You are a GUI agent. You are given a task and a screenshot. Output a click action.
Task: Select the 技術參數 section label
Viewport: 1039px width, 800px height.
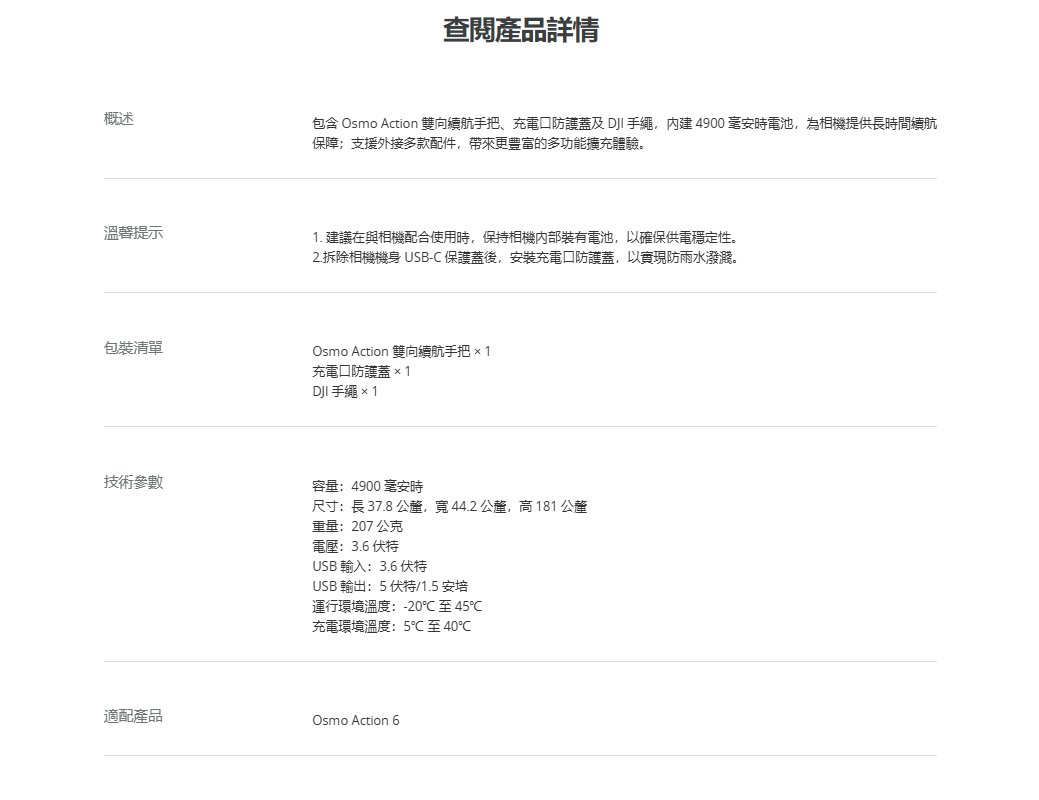pos(133,482)
